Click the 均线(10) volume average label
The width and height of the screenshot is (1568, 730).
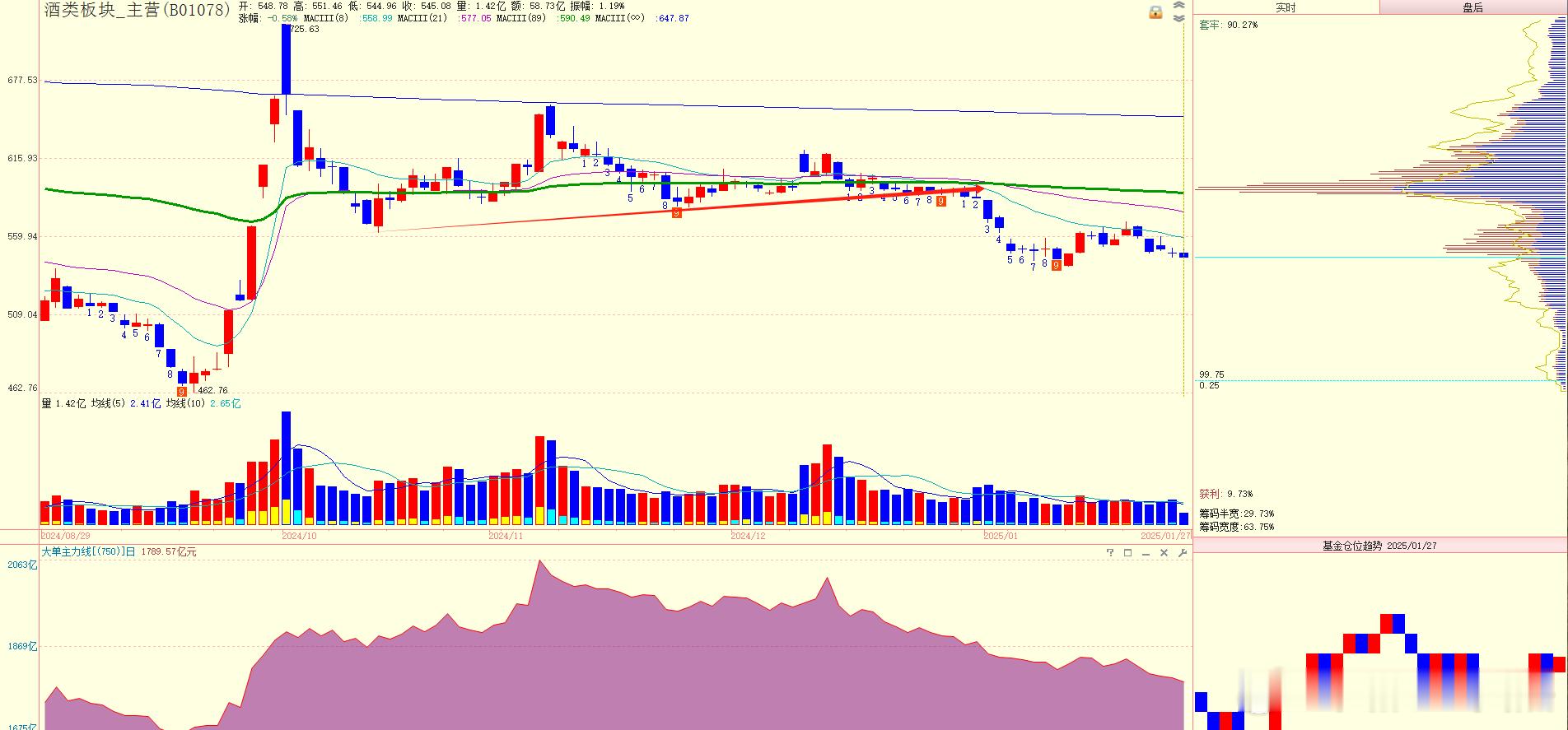point(186,404)
